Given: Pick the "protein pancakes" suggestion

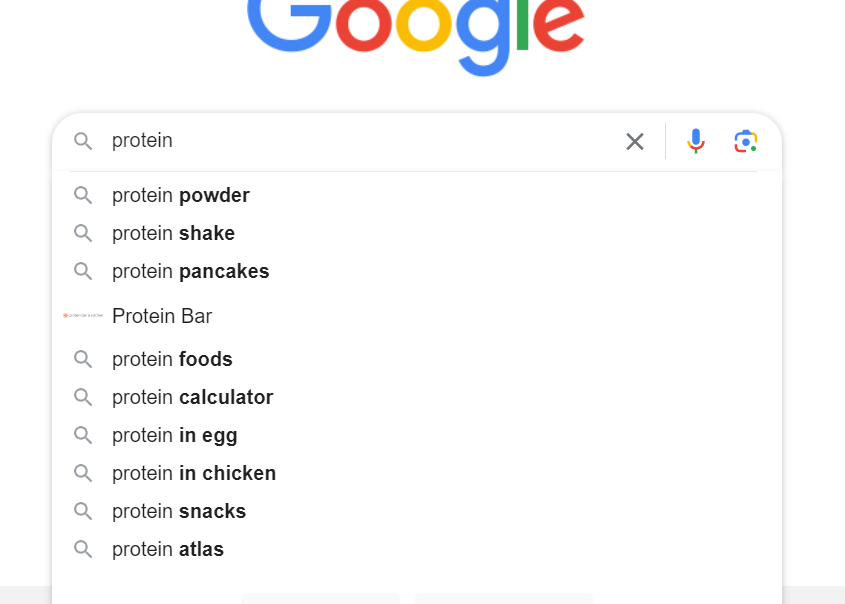Looking at the screenshot, I should 191,271.
